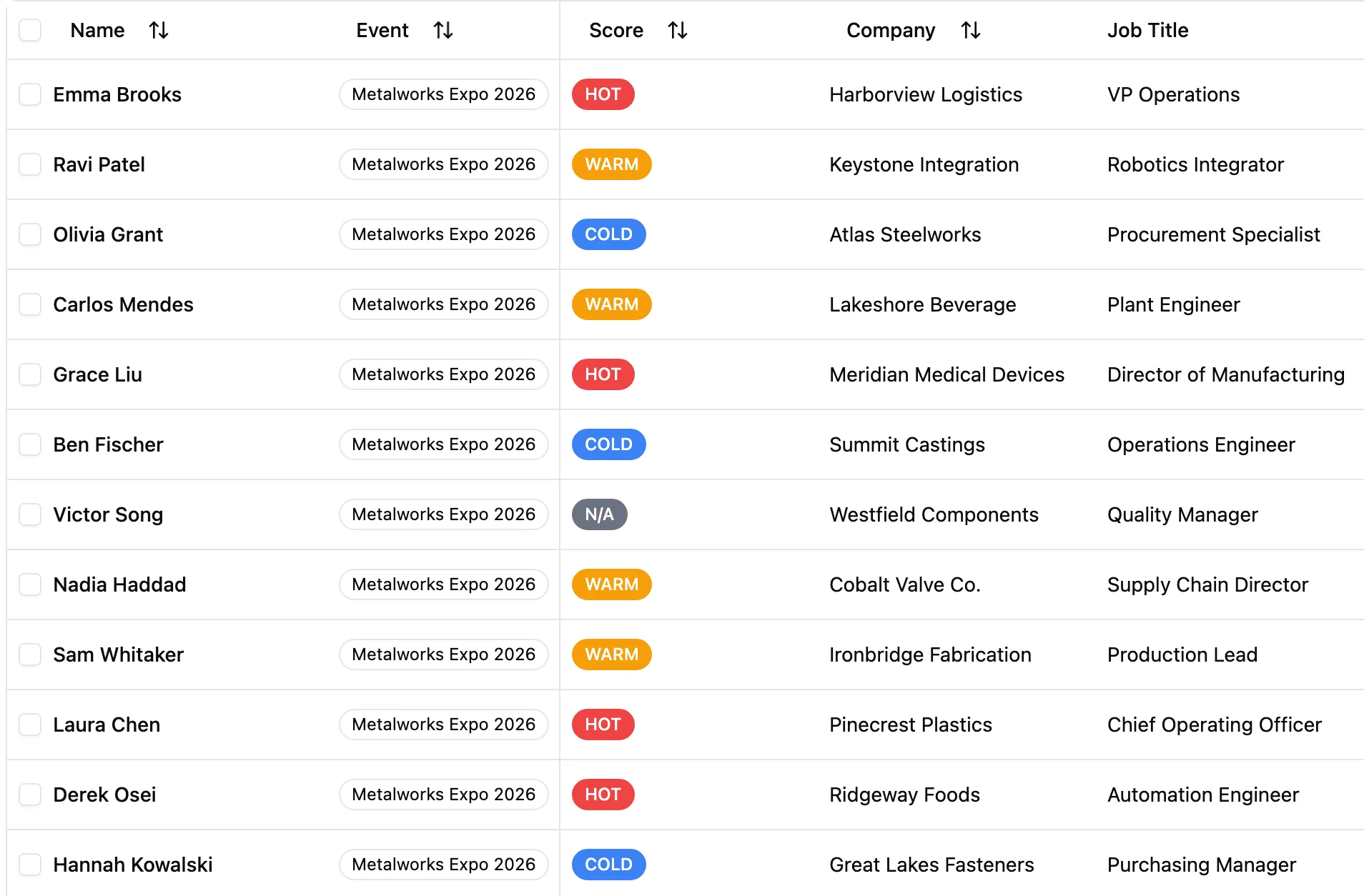Image resolution: width=1364 pixels, height=896 pixels.
Task: Select Ravi Patel's row checkbox
Action: [30, 164]
